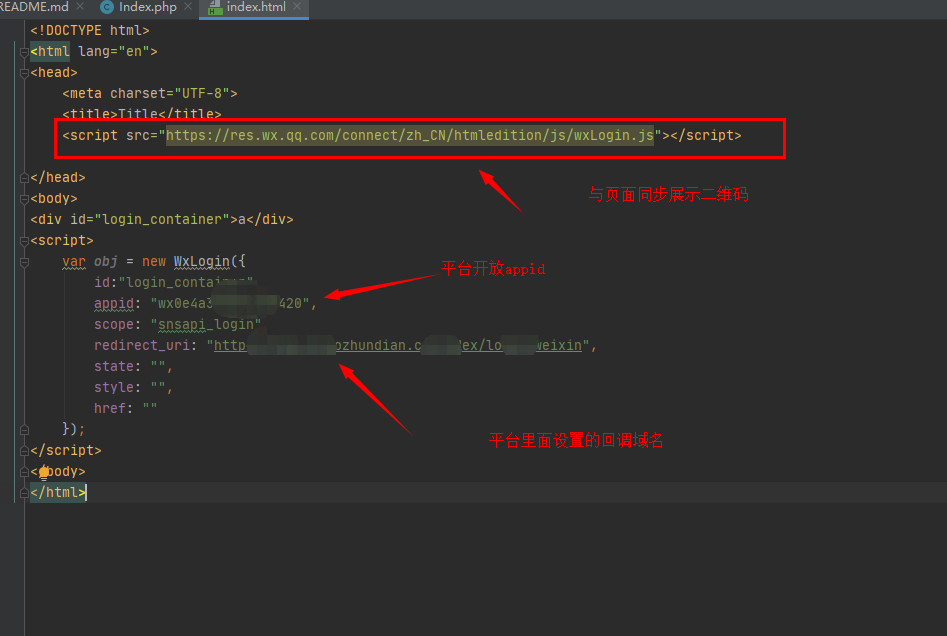Image resolution: width=947 pixels, height=636 pixels.
Task: Click fold marker at closing brace line
Action: tap(24, 429)
